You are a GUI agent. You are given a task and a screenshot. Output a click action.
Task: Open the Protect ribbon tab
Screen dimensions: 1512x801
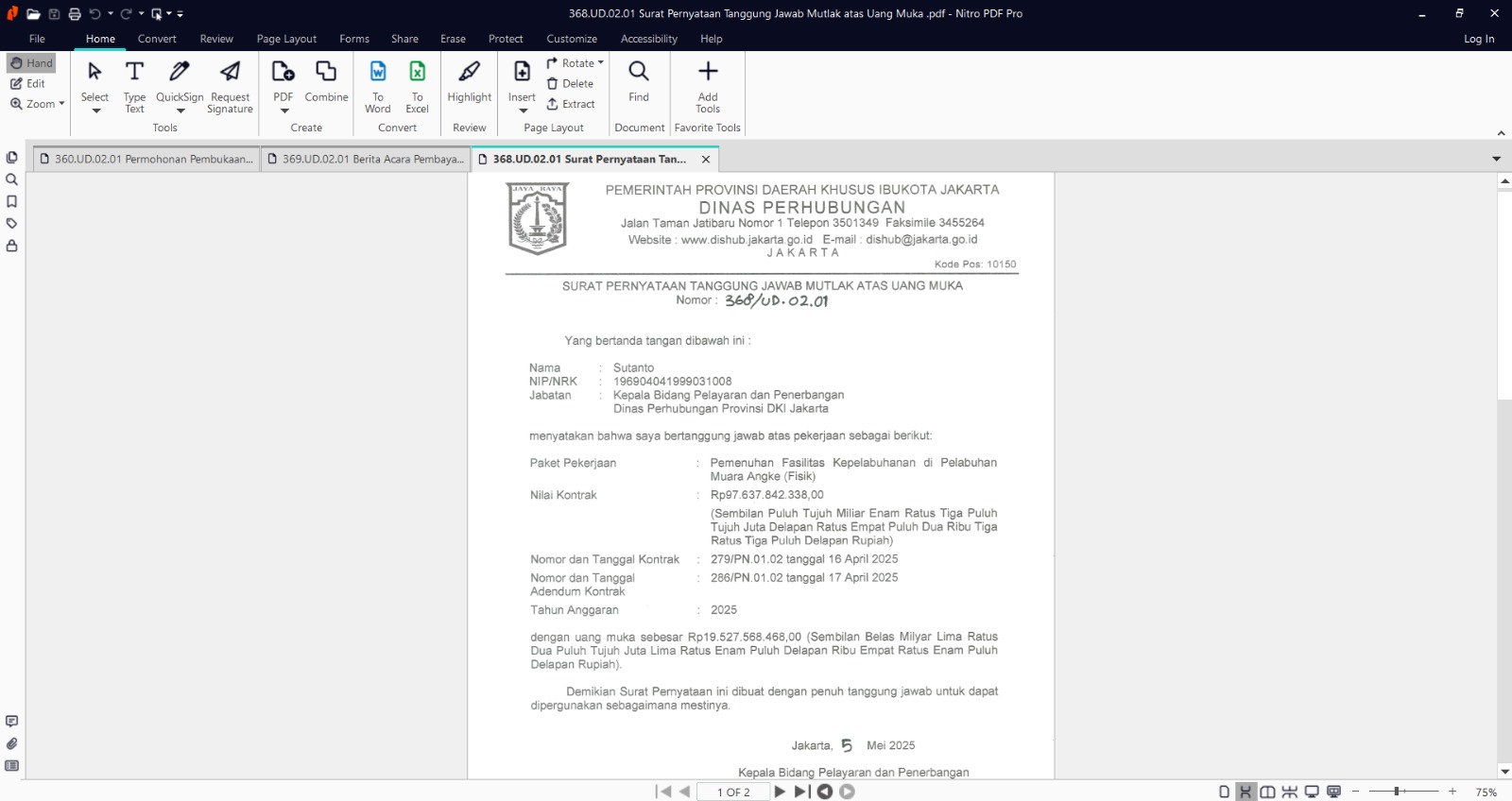506,39
